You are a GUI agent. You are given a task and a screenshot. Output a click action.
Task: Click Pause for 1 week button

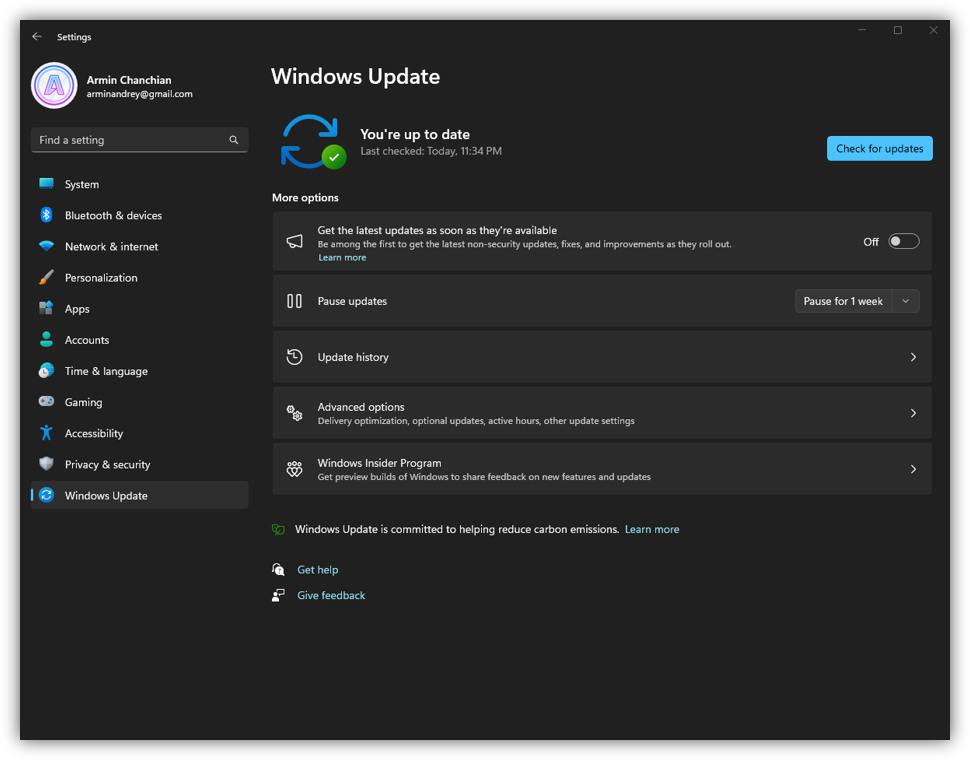[x=843, y=301]
